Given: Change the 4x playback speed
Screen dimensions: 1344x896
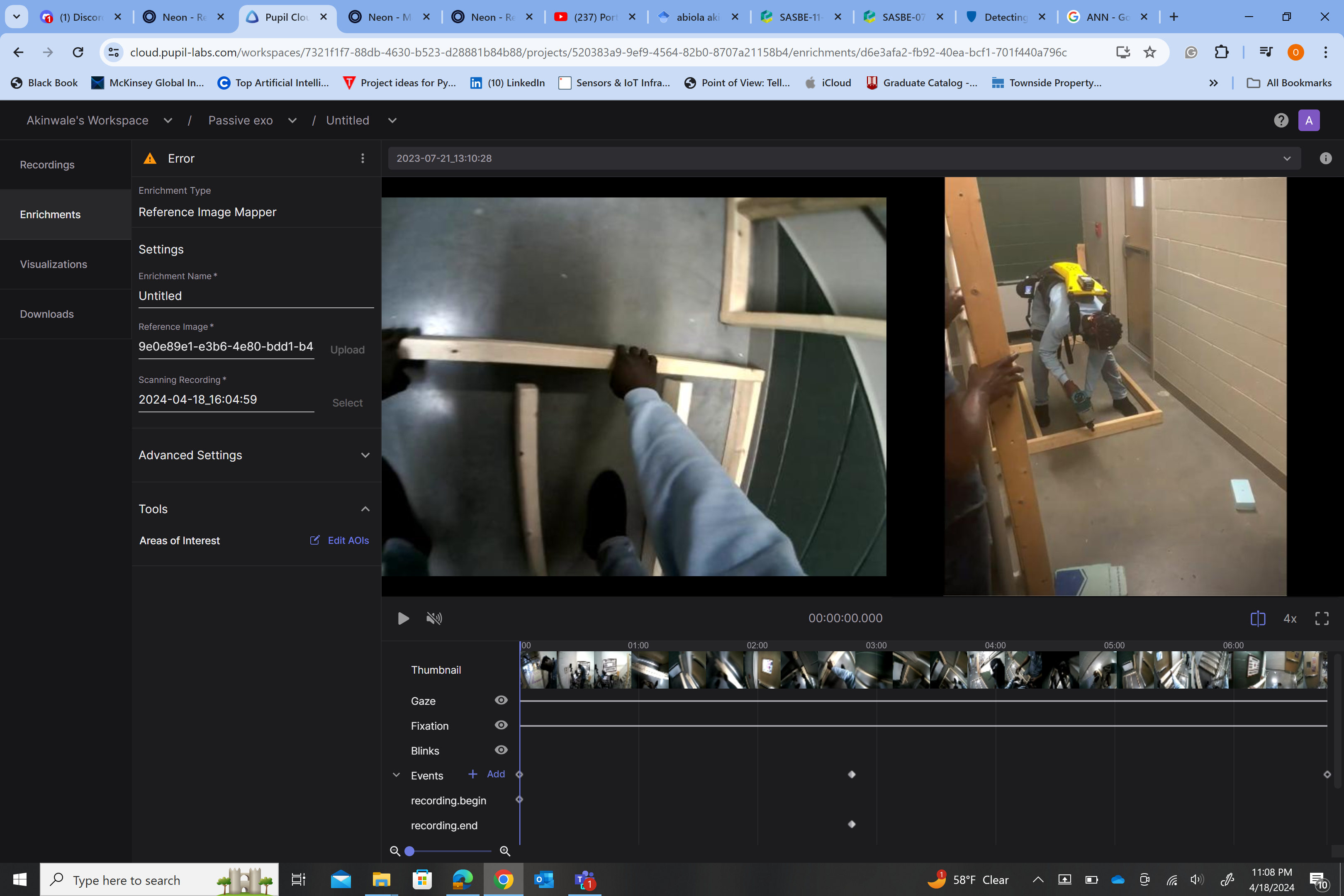Looking at the screenshot, I should [1290, 618].
